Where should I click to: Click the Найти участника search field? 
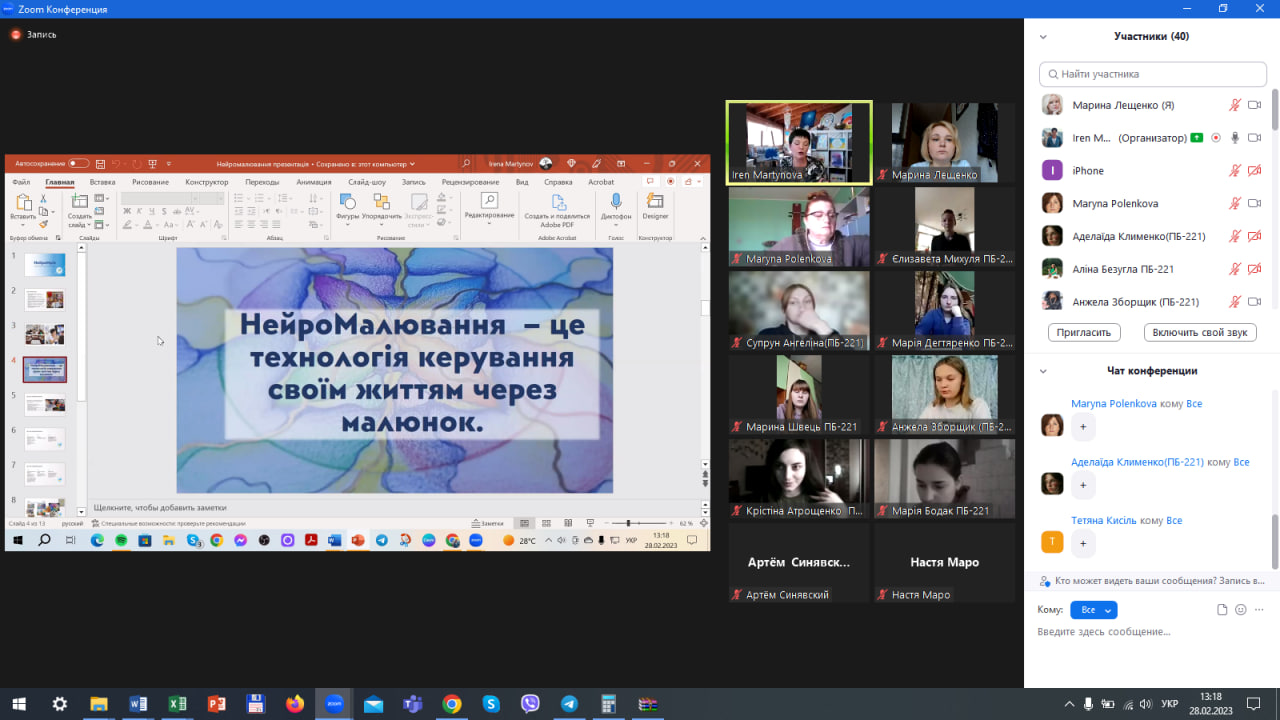(1153, 74)
